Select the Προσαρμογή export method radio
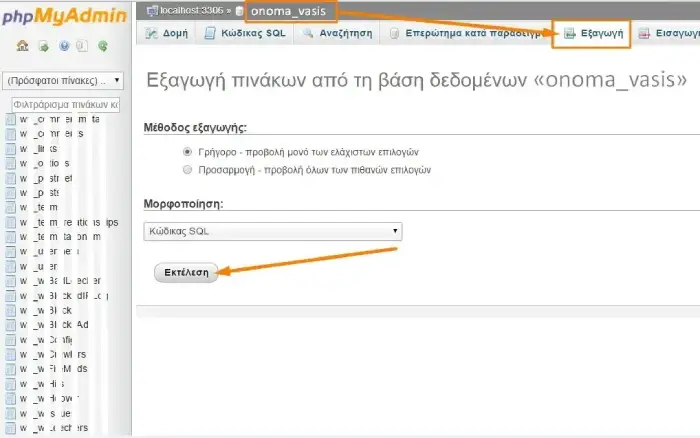Viewport: 700px width, 438px height. (188, 170)
